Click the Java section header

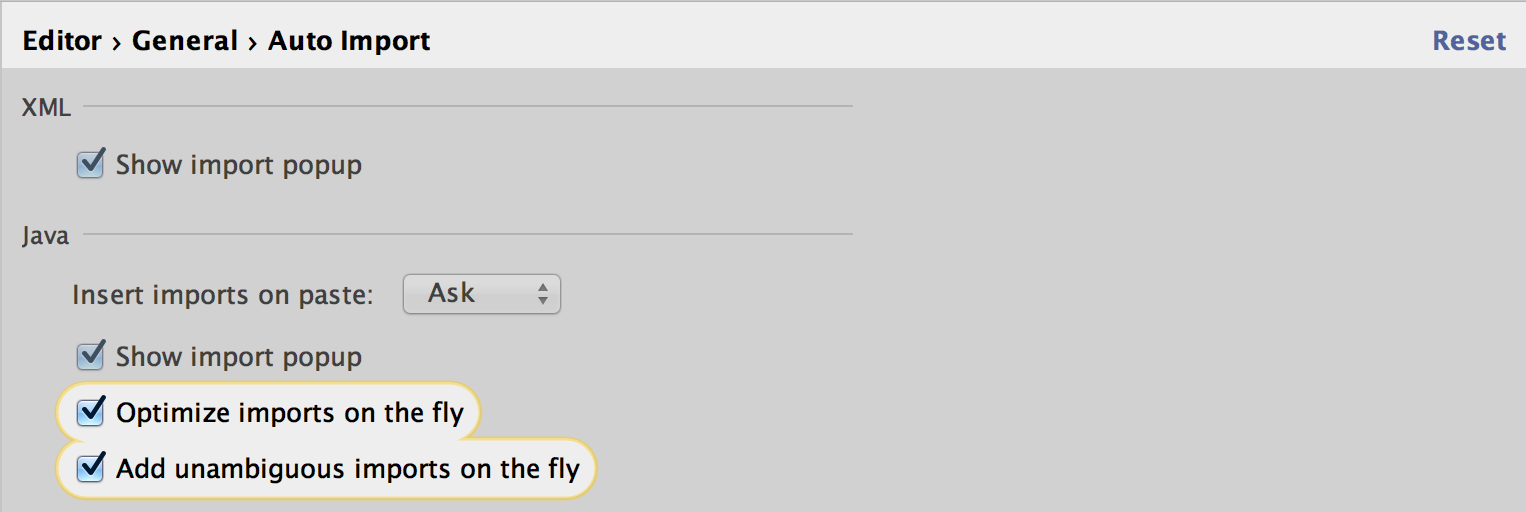45,236
